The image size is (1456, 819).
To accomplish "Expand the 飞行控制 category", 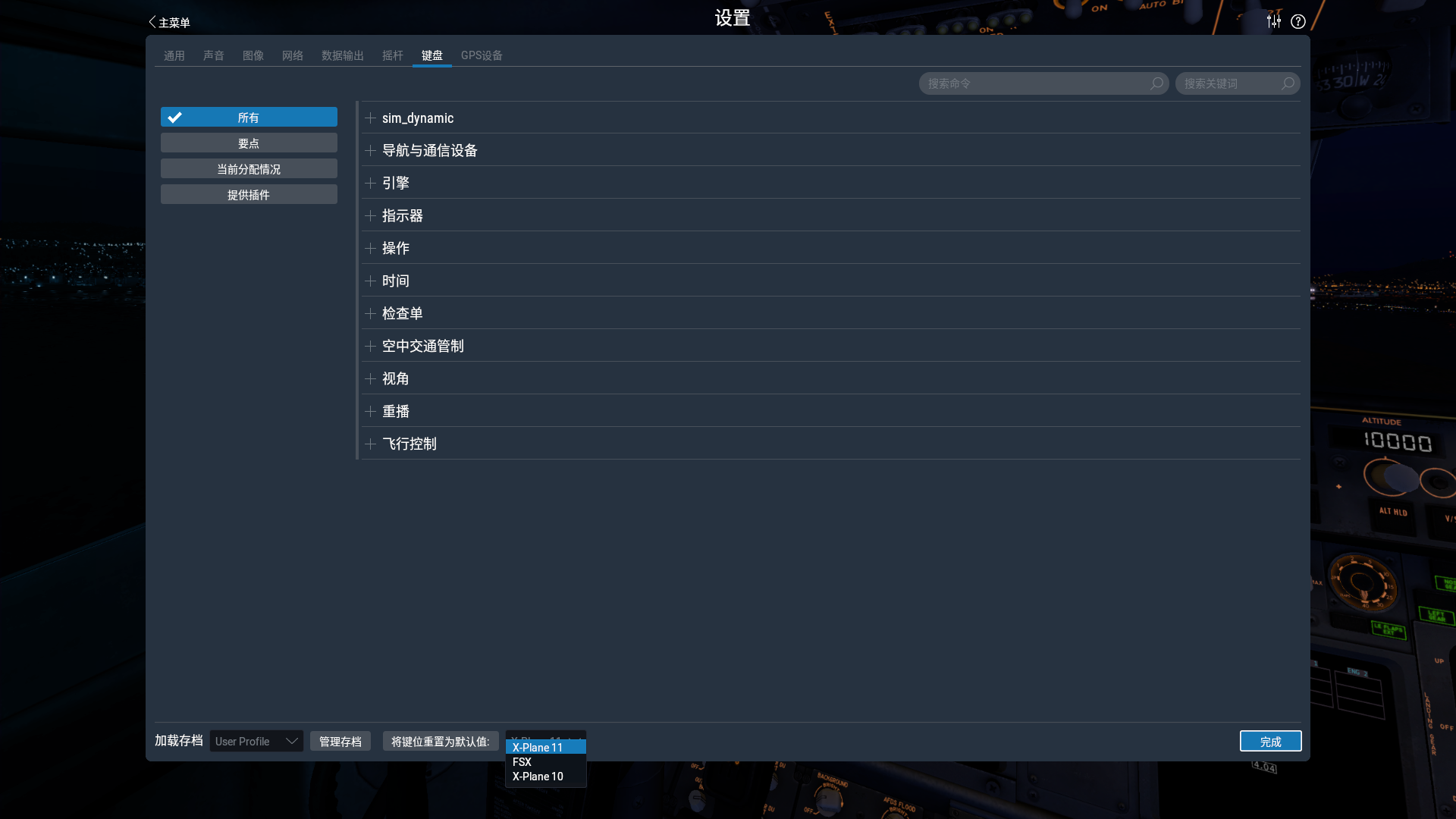I will coord(370,443).
